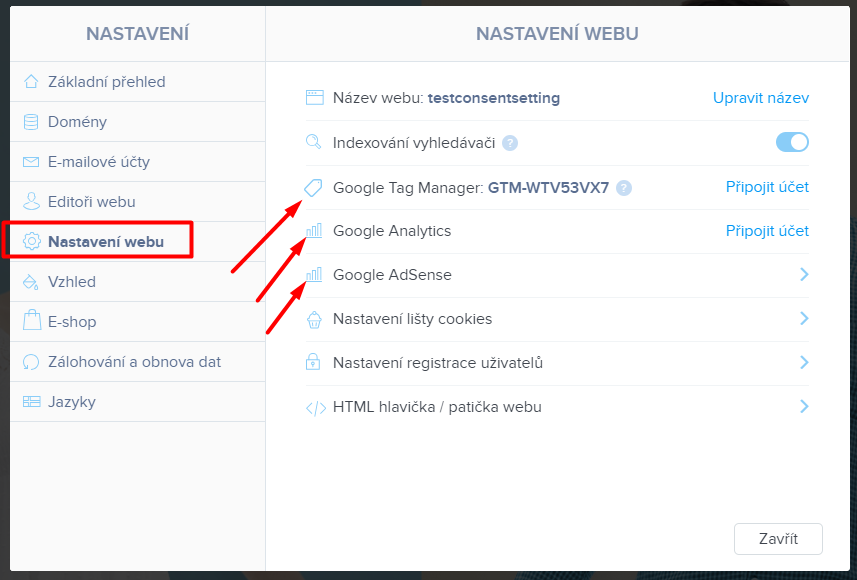Click the restore icon beside Zálohování a obnova dat
This screenshot has width=857, height=580.
[x=31, y=362]
